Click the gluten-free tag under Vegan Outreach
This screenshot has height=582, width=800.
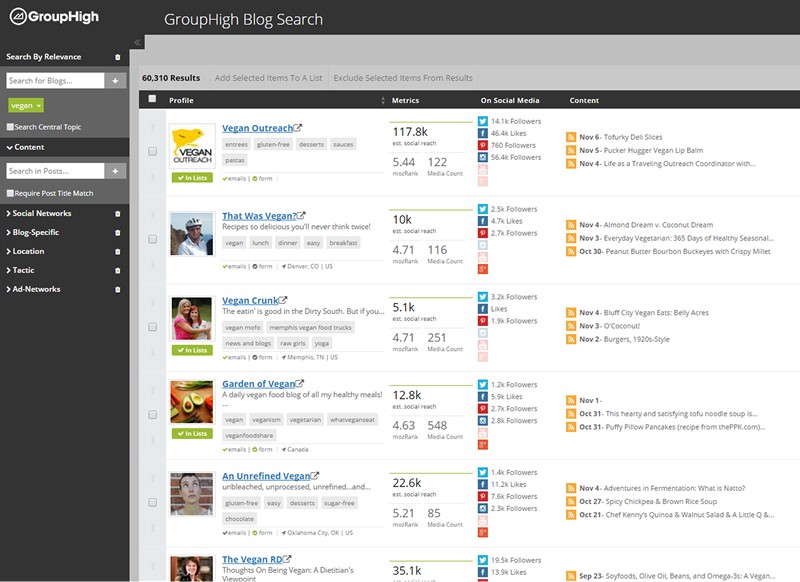[x=273, y=144]
